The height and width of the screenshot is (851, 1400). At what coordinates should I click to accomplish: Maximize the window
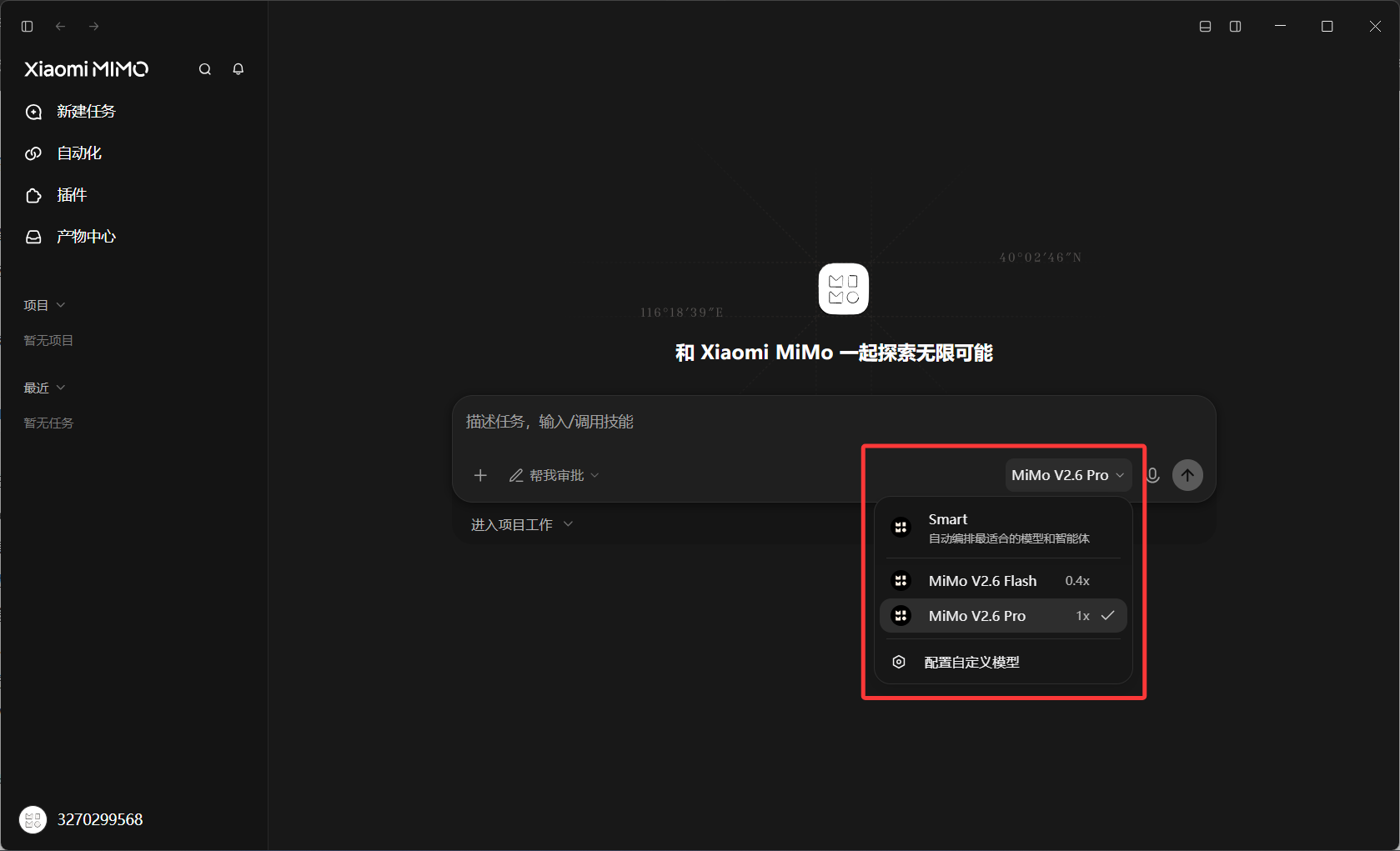pos(1327,27)
